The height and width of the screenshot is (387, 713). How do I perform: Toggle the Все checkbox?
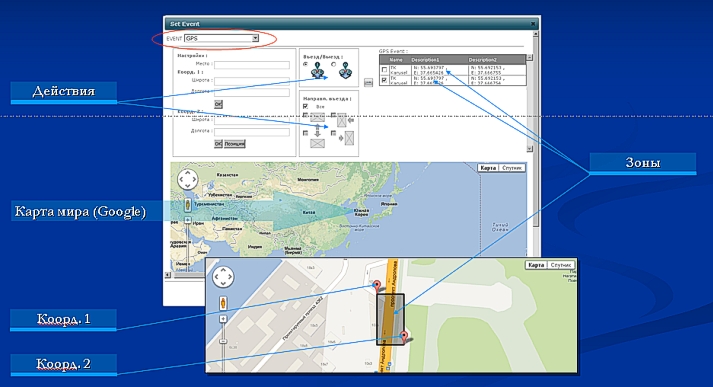pyautogui.click(x=306, y=106)
